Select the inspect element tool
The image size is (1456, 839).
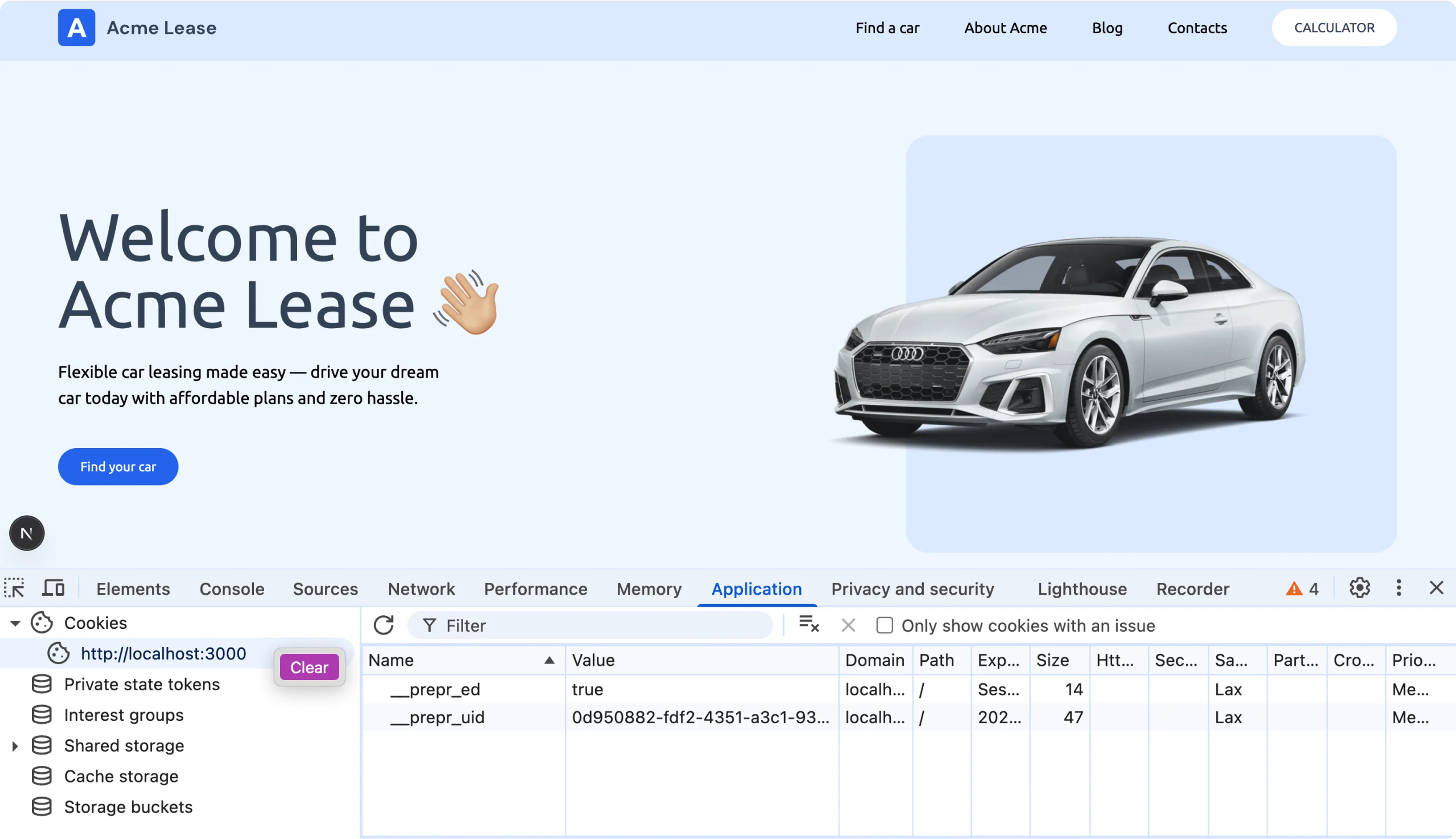[14, 589]
